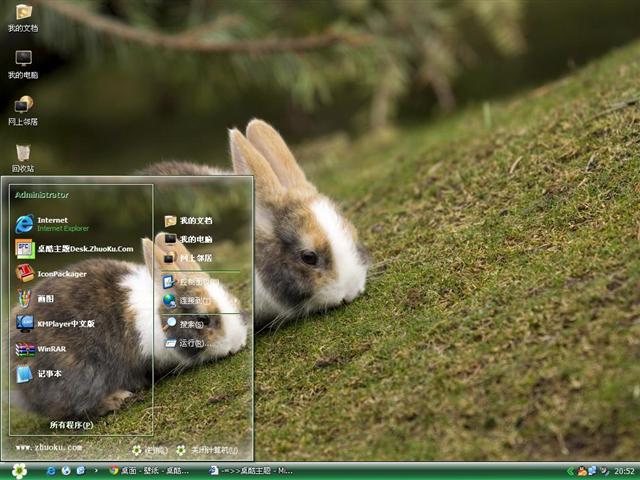
Task: Click the 注销 (Log off) button
Action: 150,450
